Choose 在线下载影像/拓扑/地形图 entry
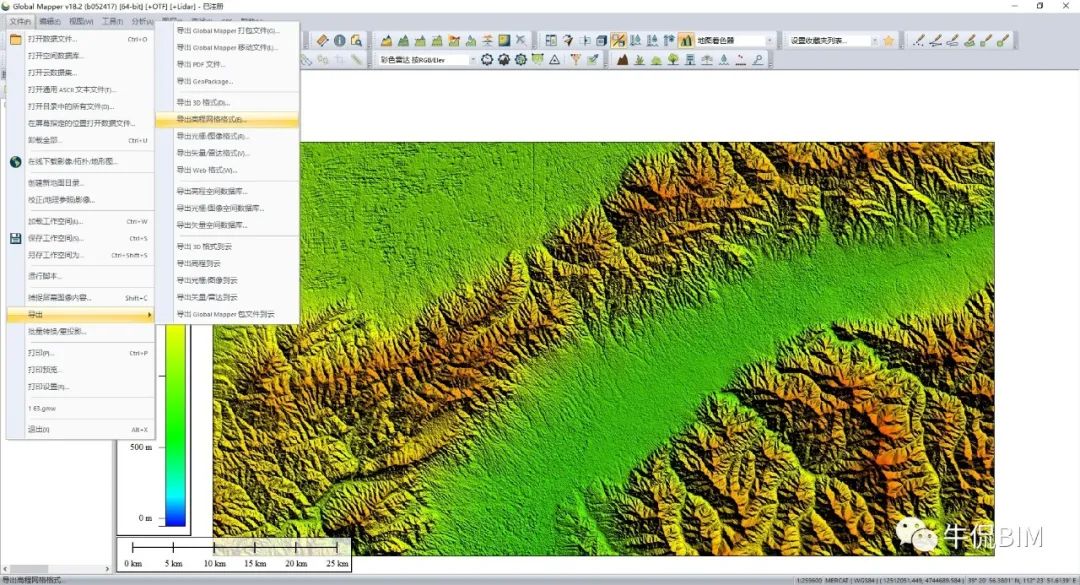This screenshot has height=585, width=1080. tap(80, 161)
